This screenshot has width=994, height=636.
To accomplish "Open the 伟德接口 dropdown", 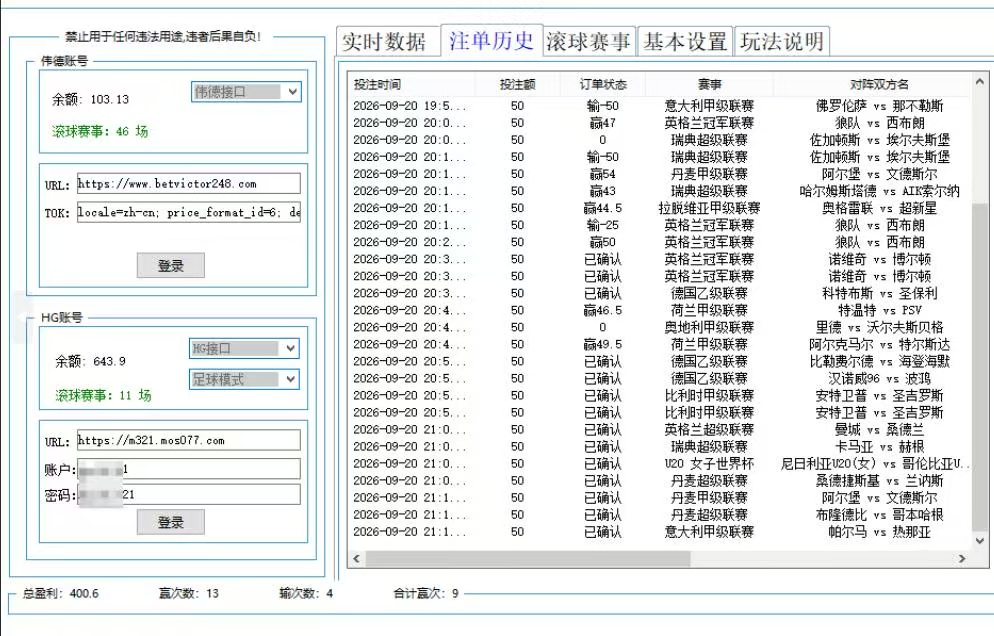I will tap(246, 92).
